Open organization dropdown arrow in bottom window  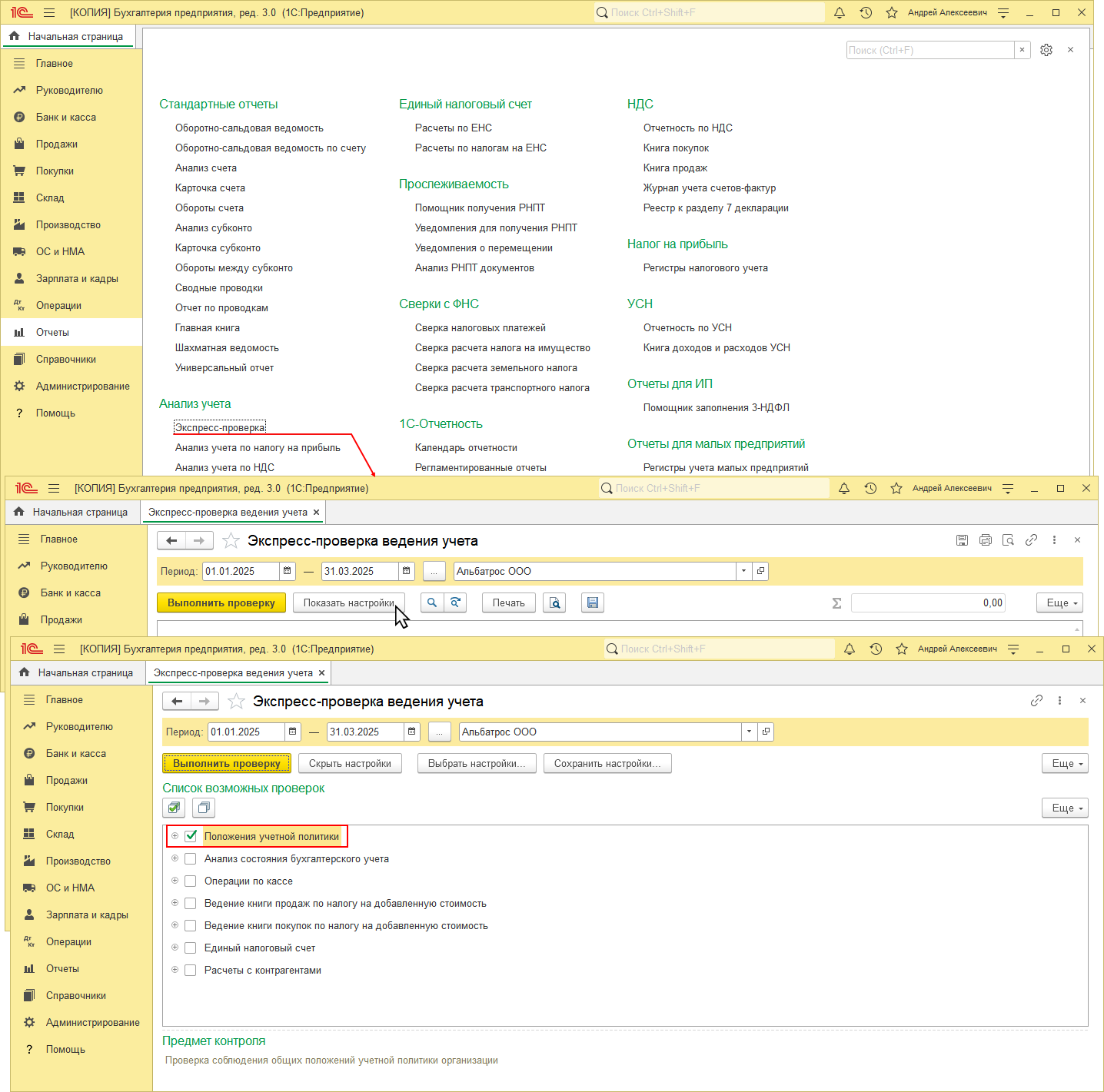pos(749,732)
